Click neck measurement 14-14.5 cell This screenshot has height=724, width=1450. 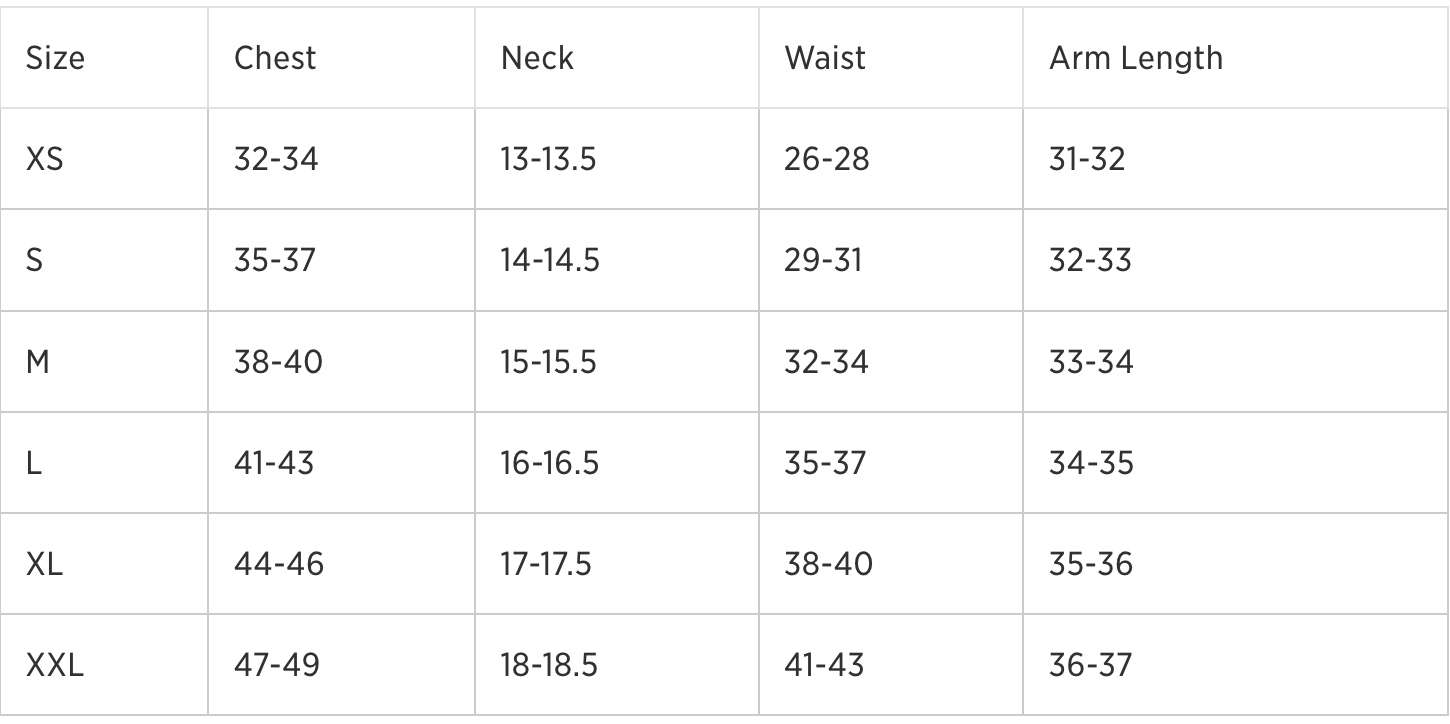(550, 260)
